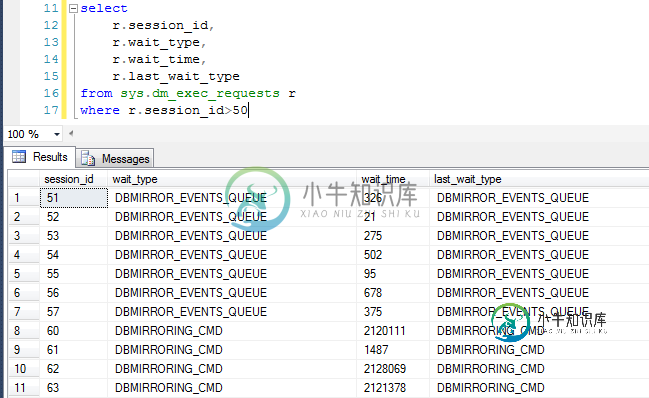Image resolution: width=649 pixels, height=398 pixels.
Task: Select the wait_time column header
Action: point(393,179)
